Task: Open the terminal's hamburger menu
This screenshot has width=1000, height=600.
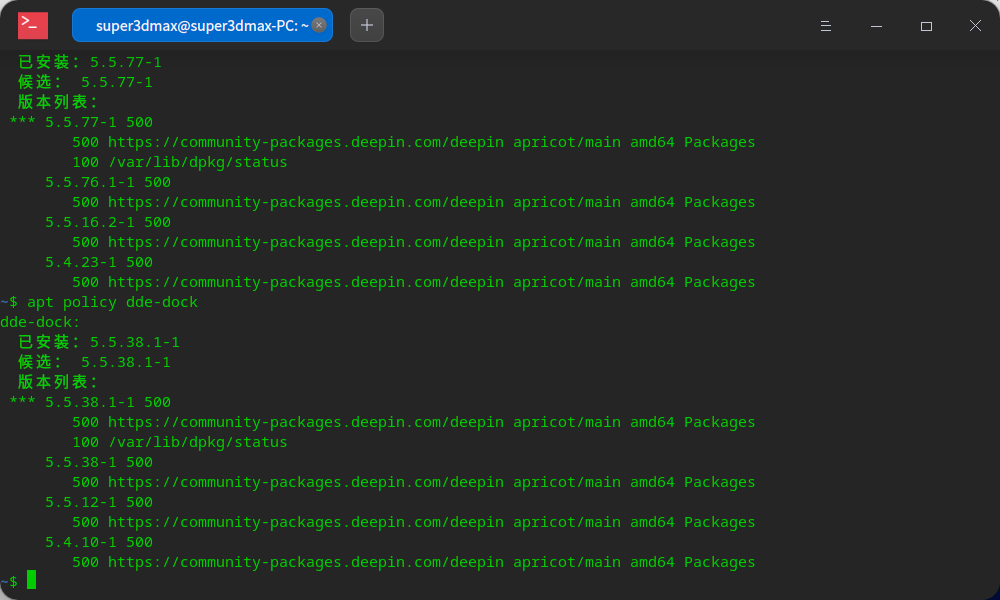Action: click(825, 26)
